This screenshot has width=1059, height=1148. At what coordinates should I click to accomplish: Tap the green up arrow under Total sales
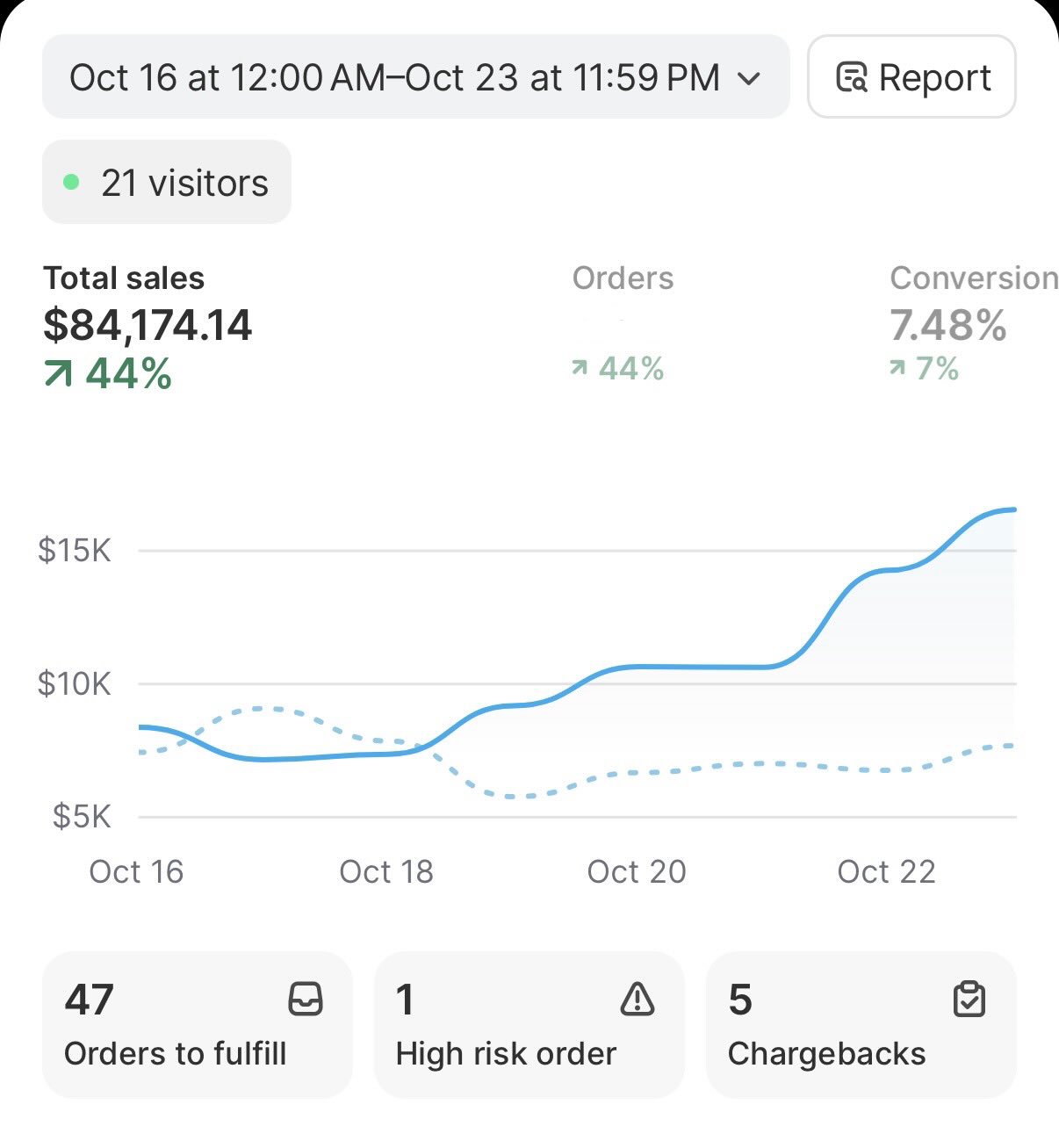tap(58, 375)
